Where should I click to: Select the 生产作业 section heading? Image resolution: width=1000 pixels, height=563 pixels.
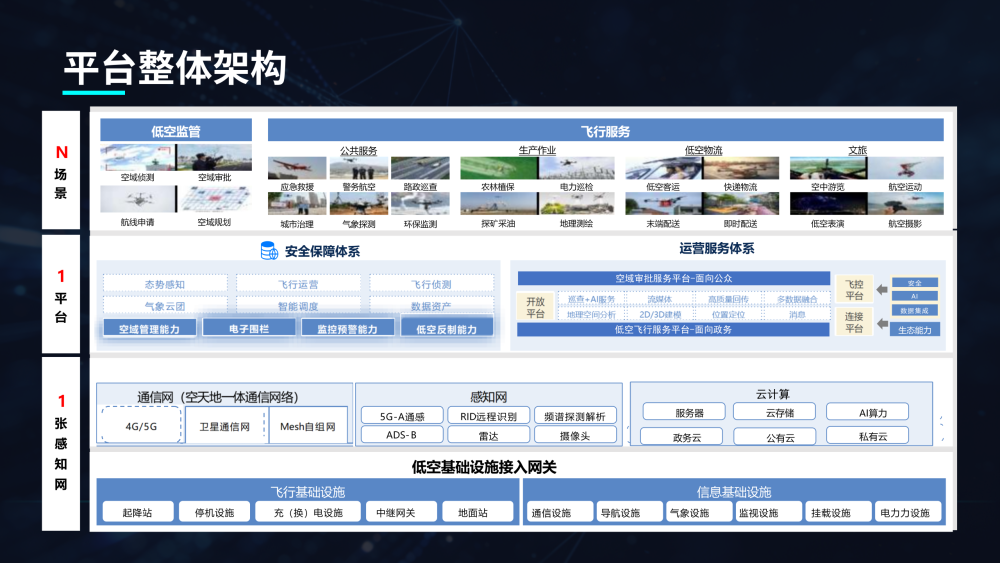coord(537,150)
